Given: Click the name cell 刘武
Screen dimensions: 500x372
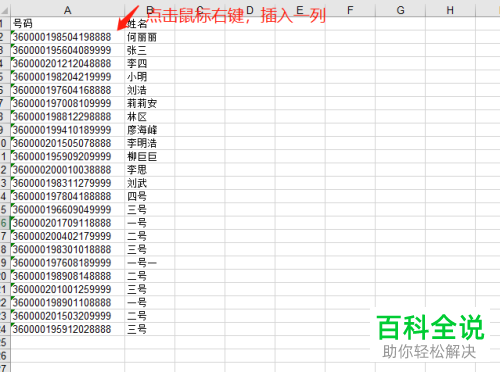Looking at the screenshot, I should coord(150,183).
